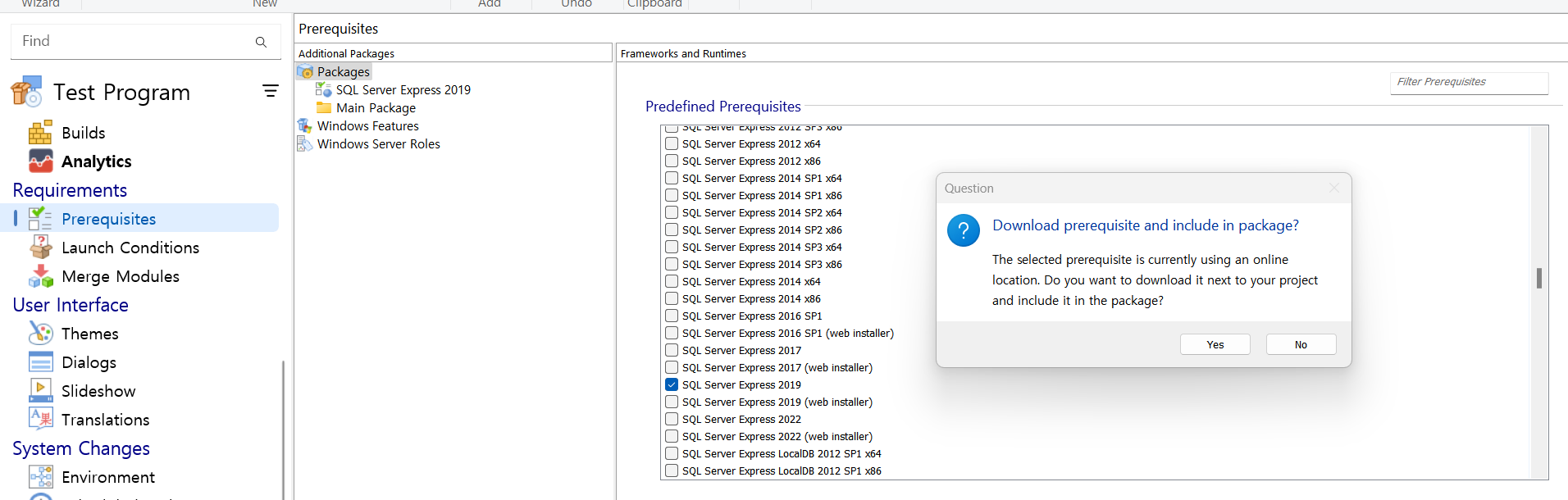Check SQL Server Express 2014 SP3 x64
This screenshot has height=500, width=1568.
click(x=672, y=247)
